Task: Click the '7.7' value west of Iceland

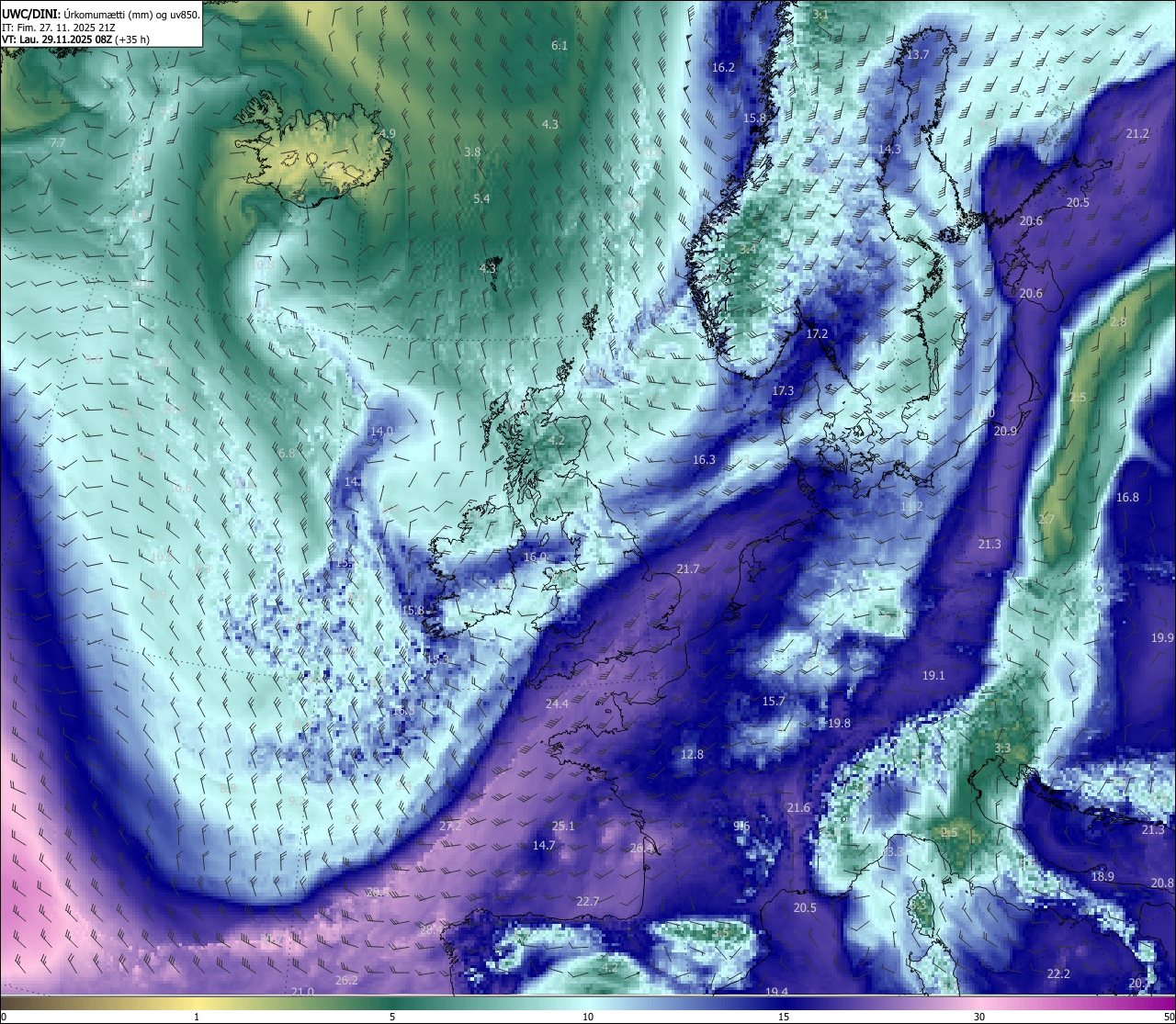Action: (x=57, y=142)
